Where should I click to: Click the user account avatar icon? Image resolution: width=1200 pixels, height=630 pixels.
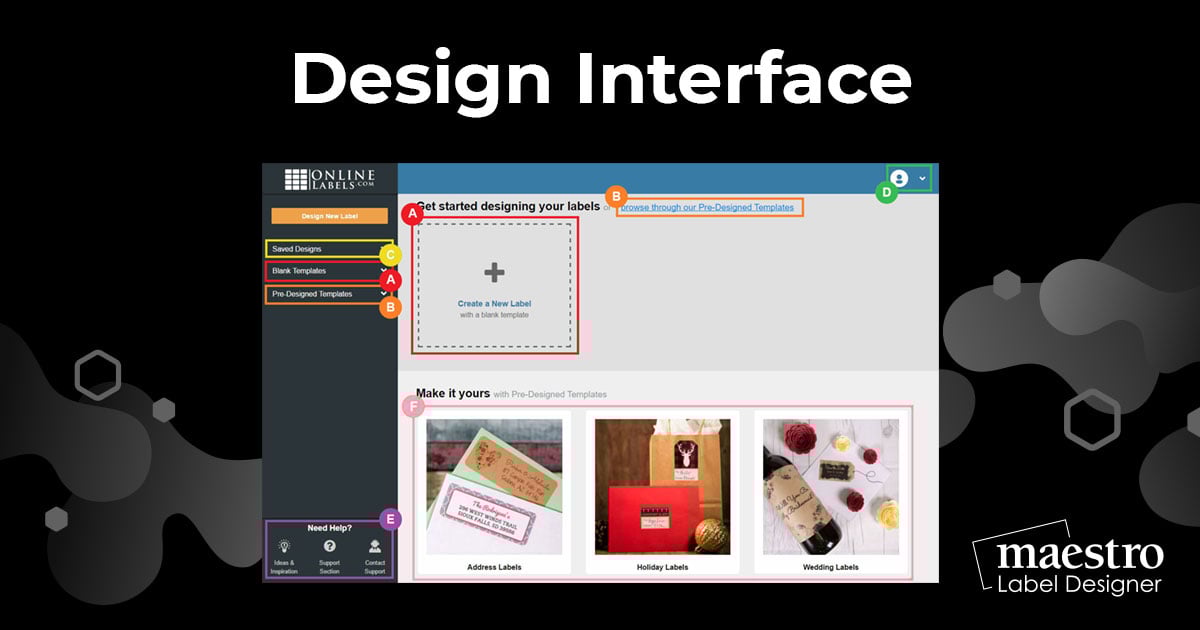click(898, 178)
